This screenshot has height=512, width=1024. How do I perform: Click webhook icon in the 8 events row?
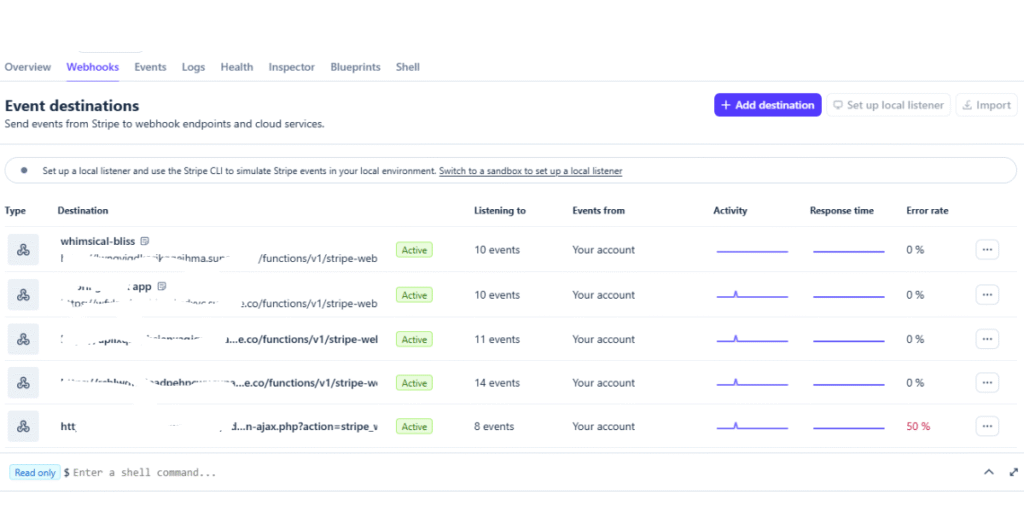click(x=23, y=427)
